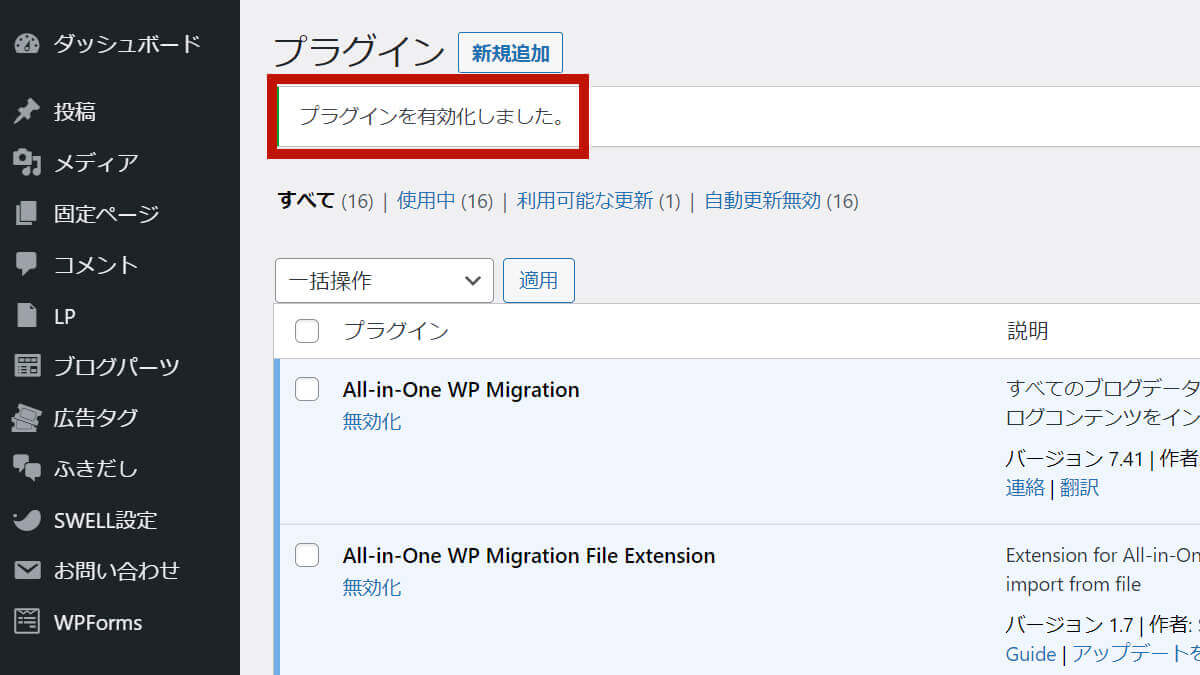Open the 一括操作 dropdown
The image size is (1200, 675).
384,280
